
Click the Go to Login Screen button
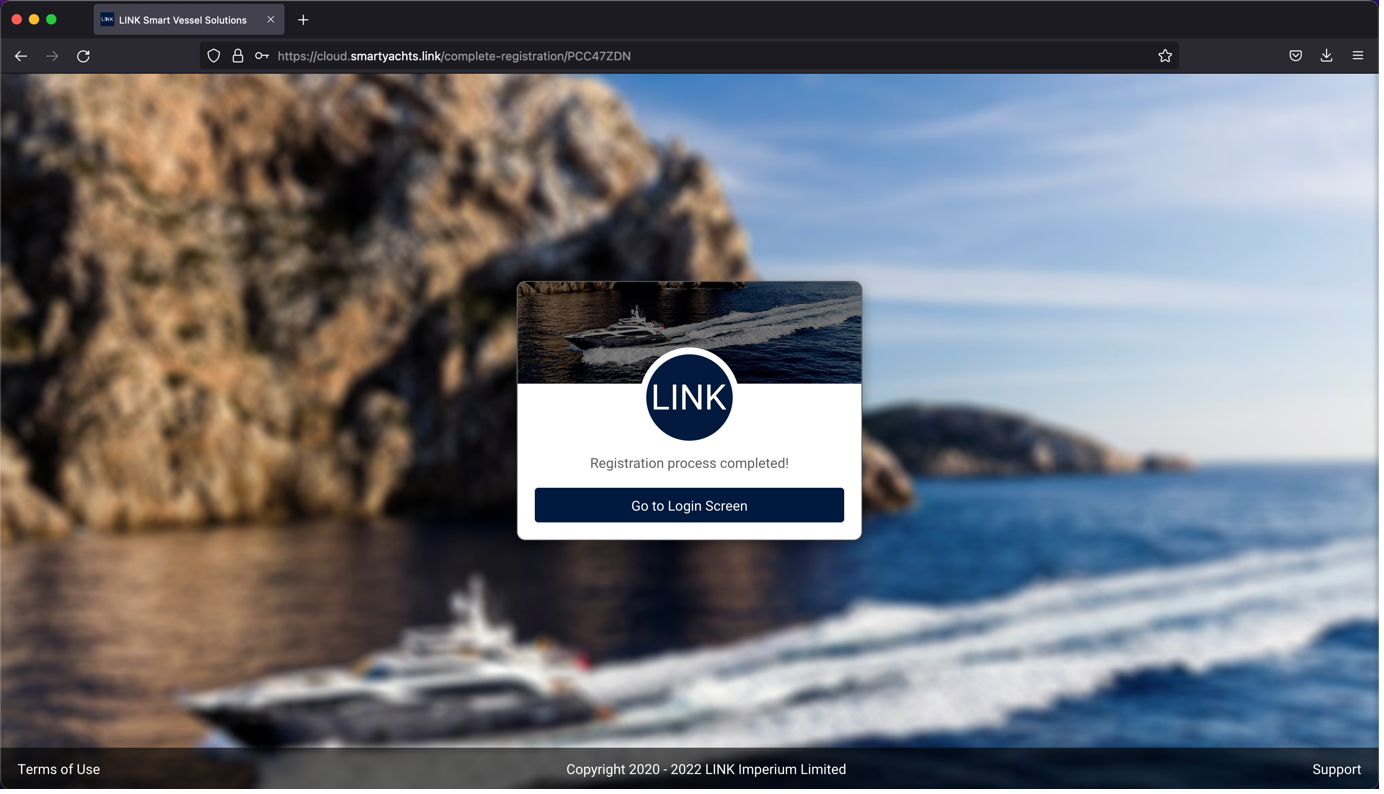pos(691,507)
